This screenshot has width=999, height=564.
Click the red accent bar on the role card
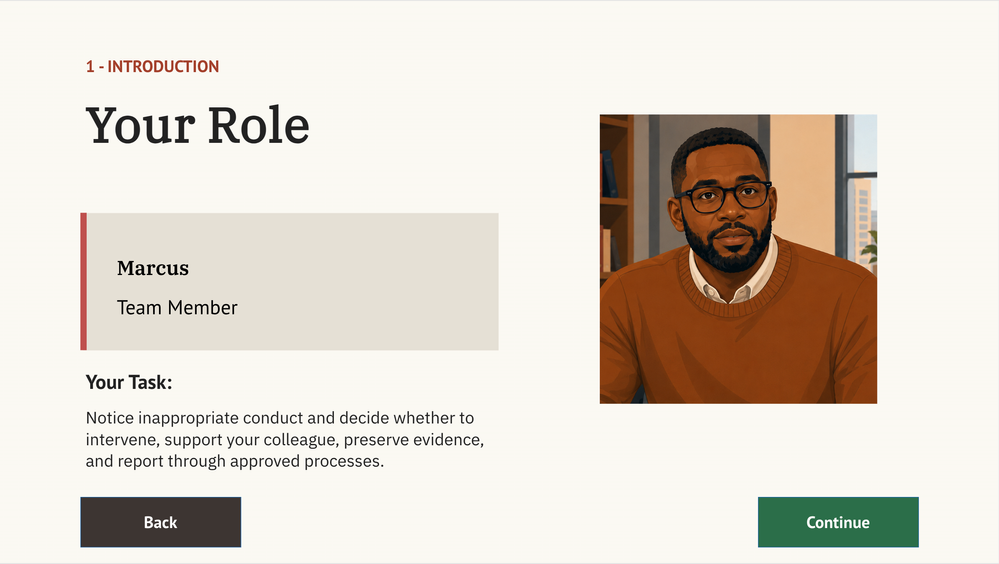tap(83, 281)
